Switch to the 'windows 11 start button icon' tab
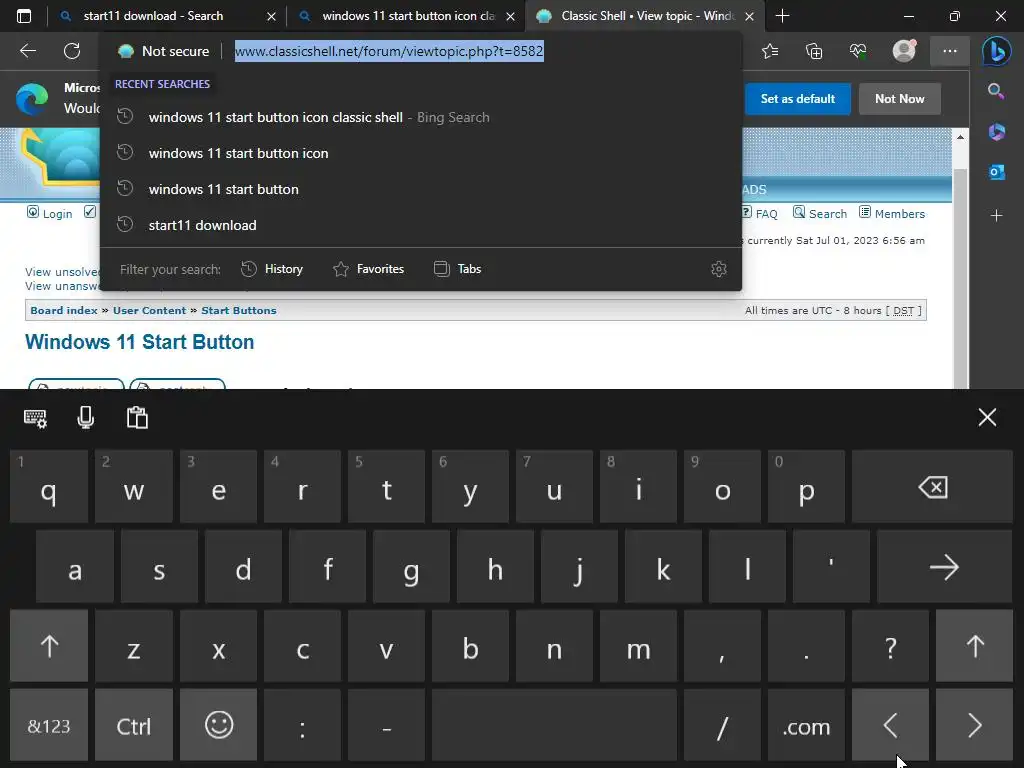Viewport: 1024px width, 768px height. tap(405, 16)
